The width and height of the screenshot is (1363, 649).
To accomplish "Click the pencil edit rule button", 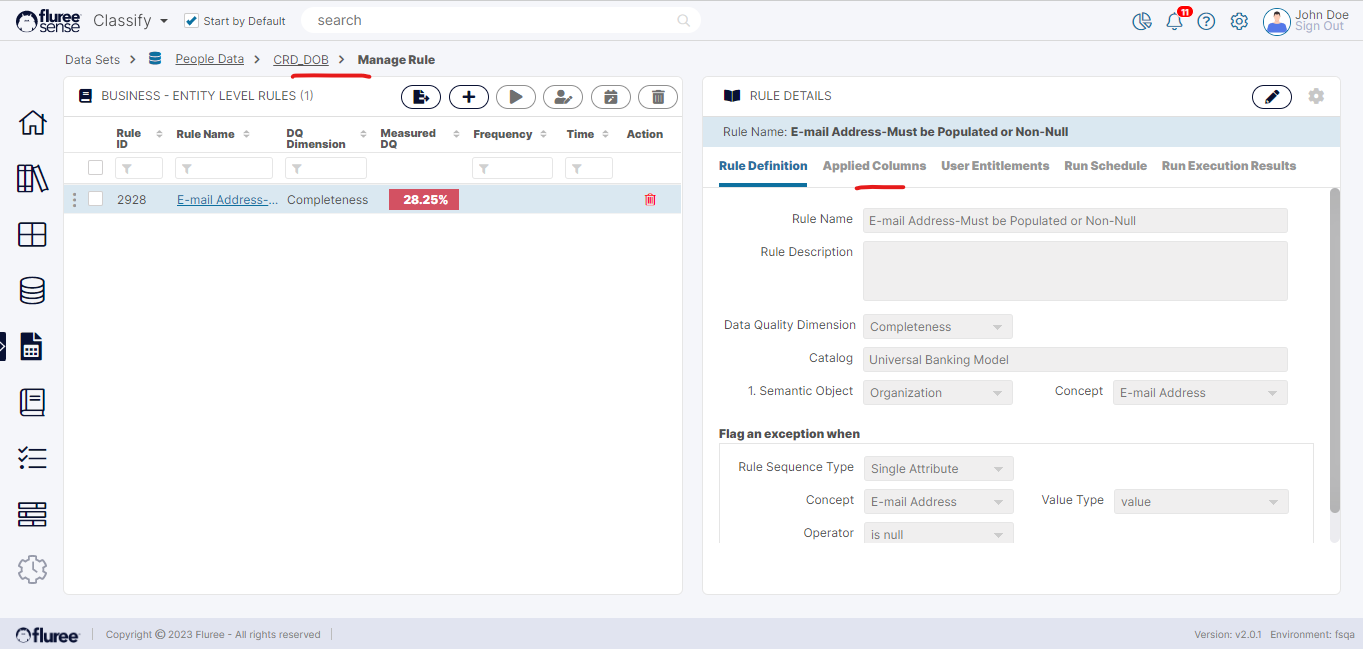I will click(1271, 96).
